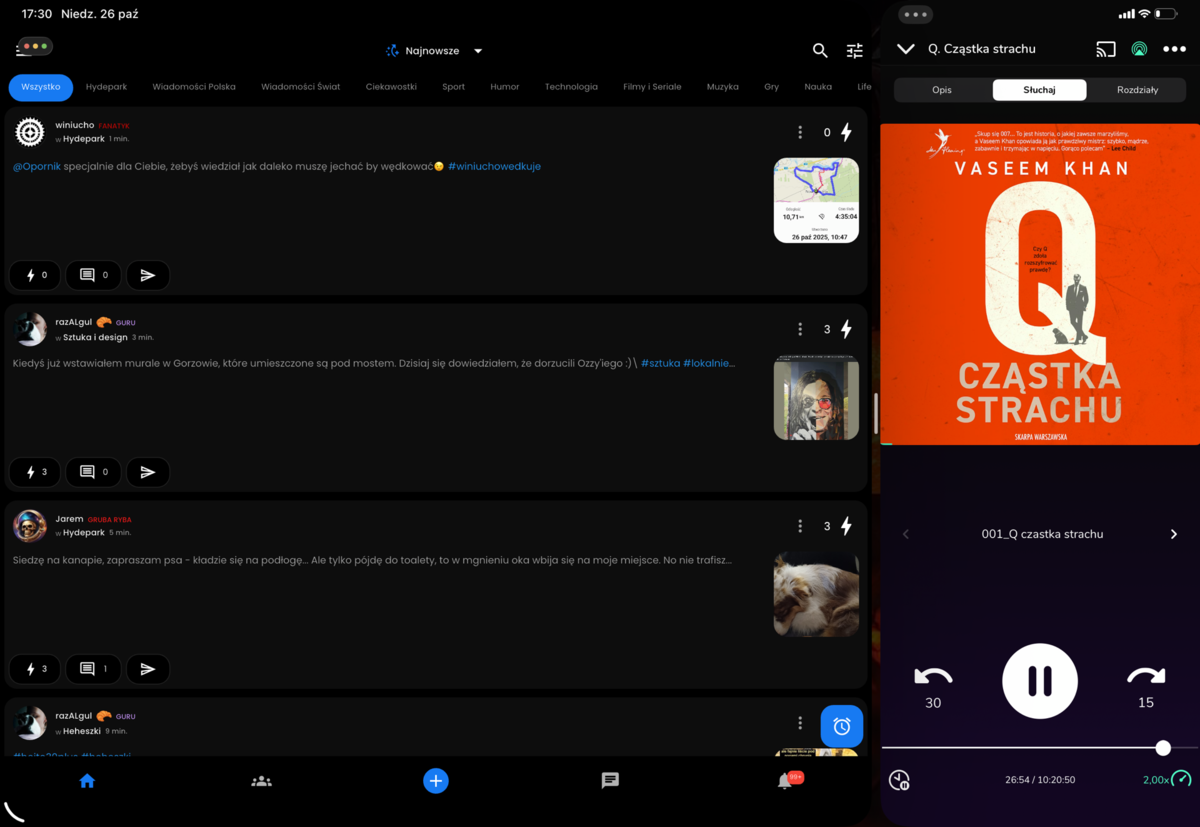Open the community people icon

(261, 781)
